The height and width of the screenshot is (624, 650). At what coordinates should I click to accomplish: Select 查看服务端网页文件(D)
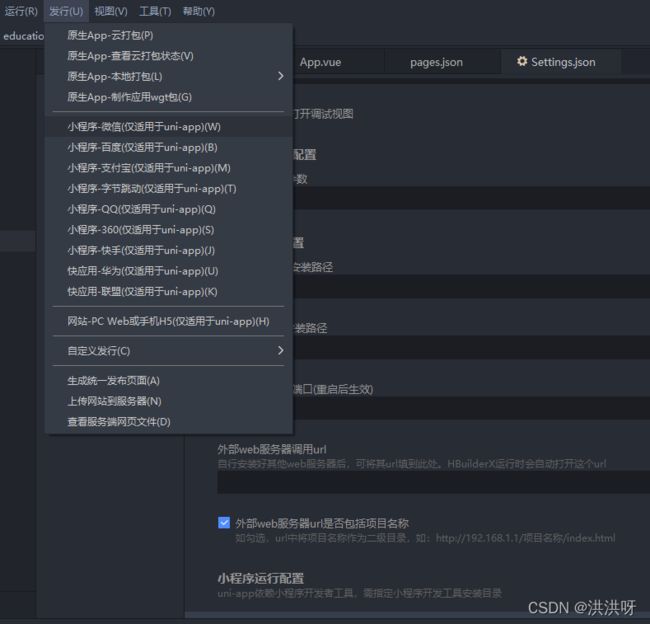click(169, 422)
